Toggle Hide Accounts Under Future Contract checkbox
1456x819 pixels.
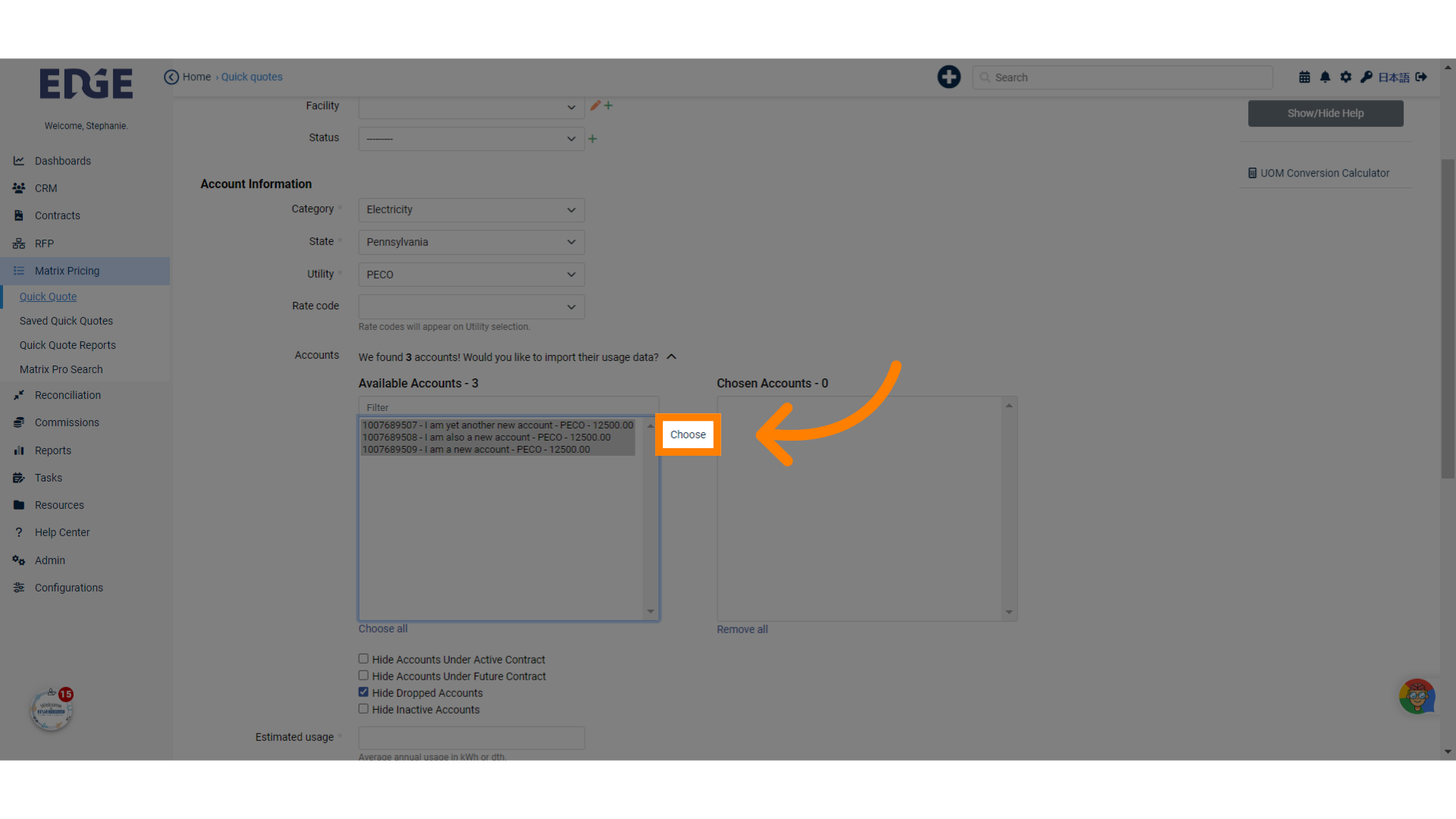tap(363, 676)
